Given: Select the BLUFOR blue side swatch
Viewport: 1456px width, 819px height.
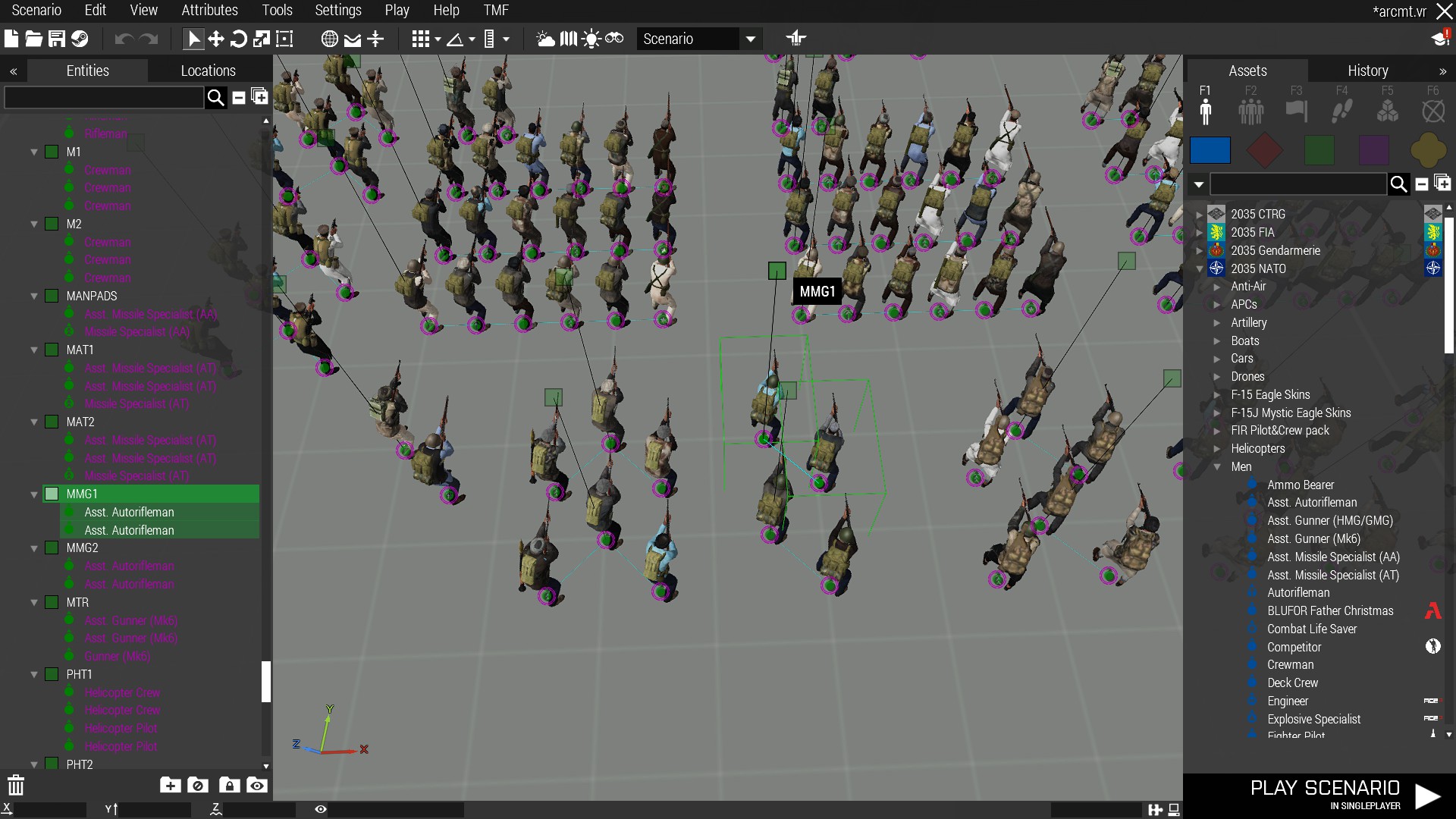Looking at the screenshot, I should [1210, 150].
